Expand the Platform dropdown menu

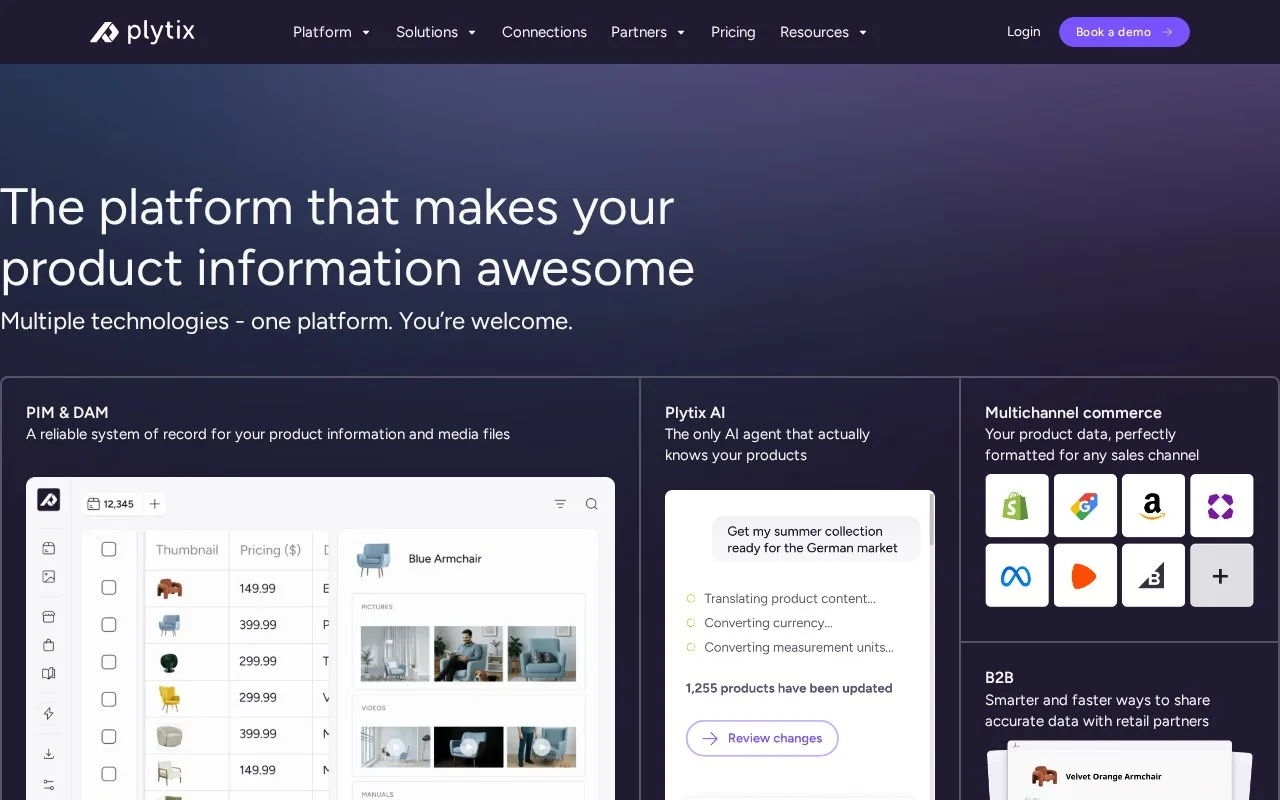click(332, 32)
